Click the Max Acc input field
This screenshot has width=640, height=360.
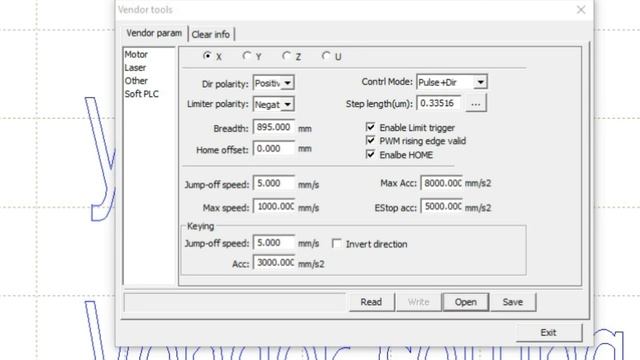[x=442, y=183]
